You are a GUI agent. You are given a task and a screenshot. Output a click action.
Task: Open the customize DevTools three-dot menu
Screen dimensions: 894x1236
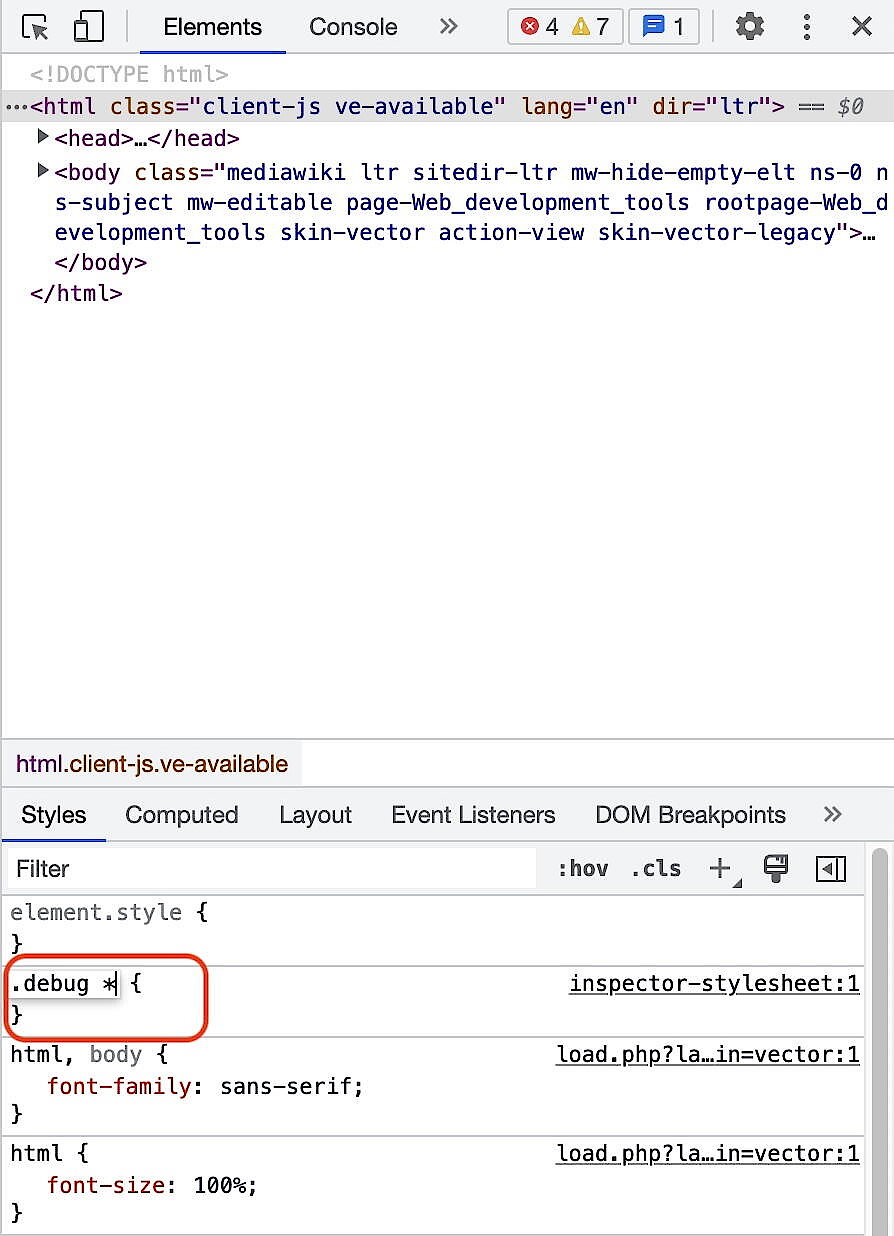807,27
